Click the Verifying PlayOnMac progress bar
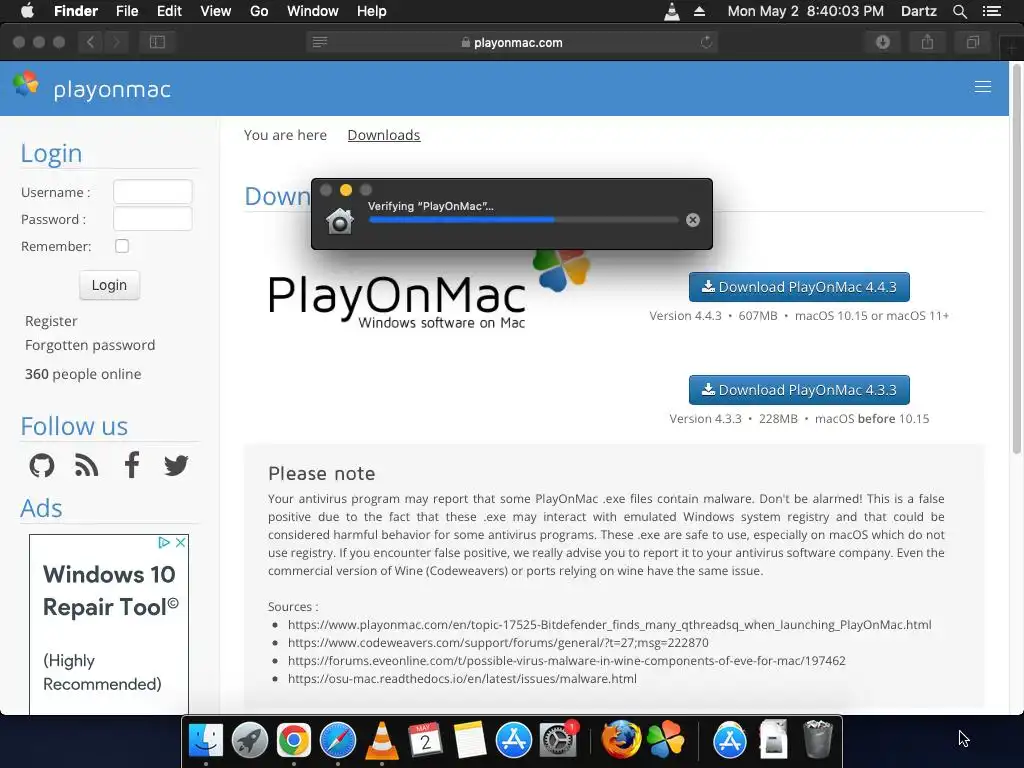This screenshot has width=1024, height=768. point(524,220)
